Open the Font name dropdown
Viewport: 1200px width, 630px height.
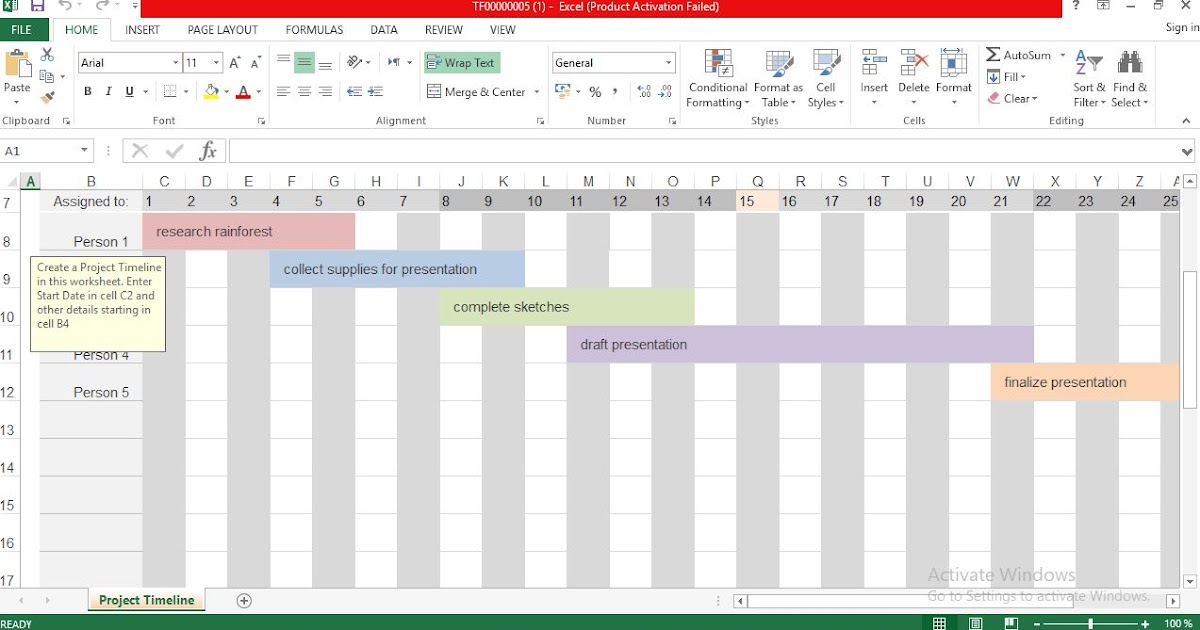click(x=175, y=63)
